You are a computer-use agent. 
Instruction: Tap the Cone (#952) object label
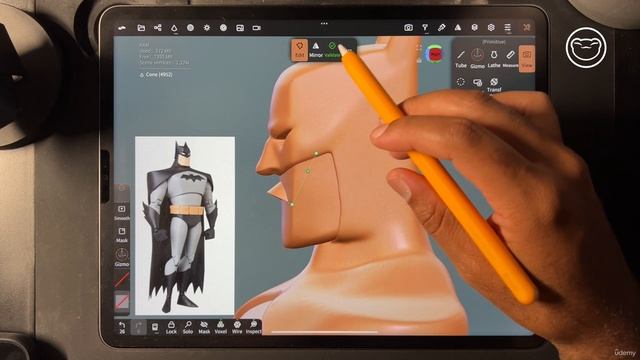pos(156,75)
